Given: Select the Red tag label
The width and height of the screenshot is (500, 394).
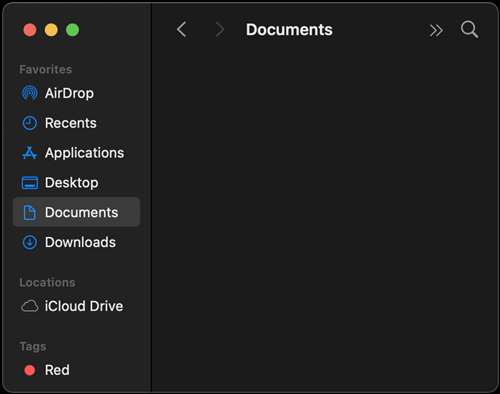Looking at the screenshot, I should (57, 370).
